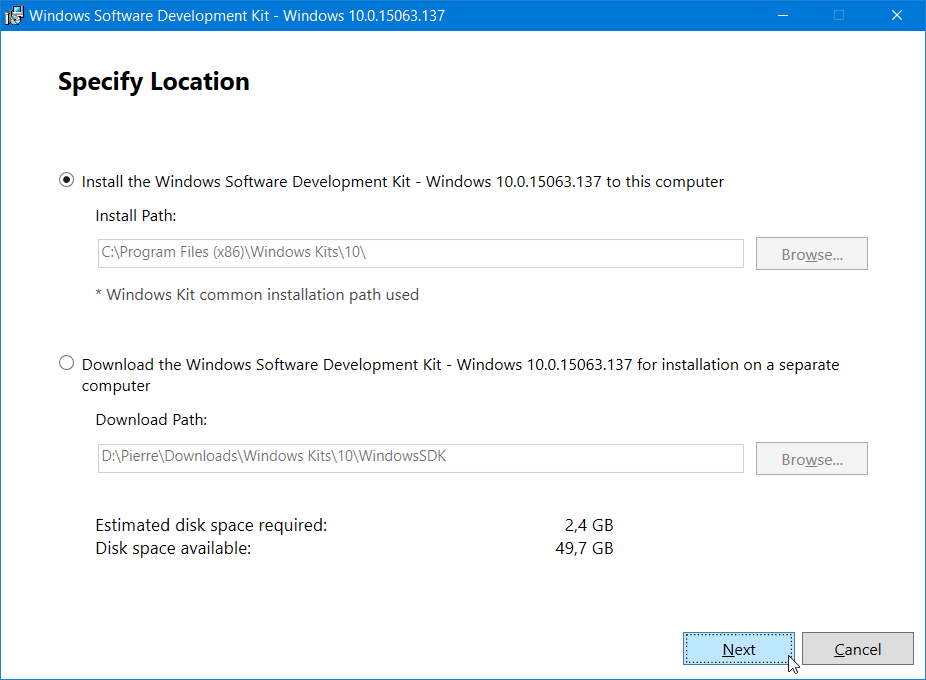Click the installer icon in the title bar
This screenshot has height=680, width=926.
[x=13, y=15]
